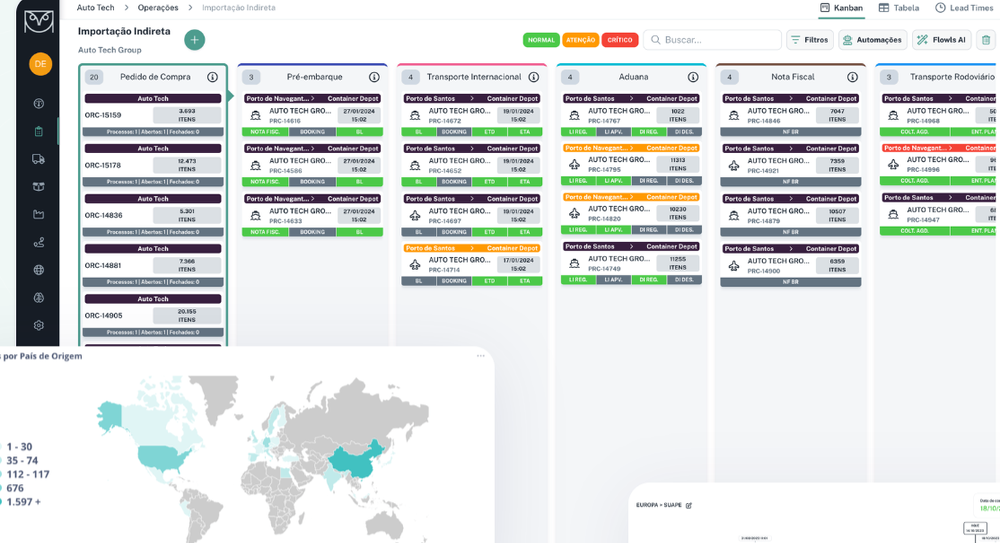1000x543 pixels.
Task: Click the plane icon on card PRC-14697
Action: pos(415,216)
